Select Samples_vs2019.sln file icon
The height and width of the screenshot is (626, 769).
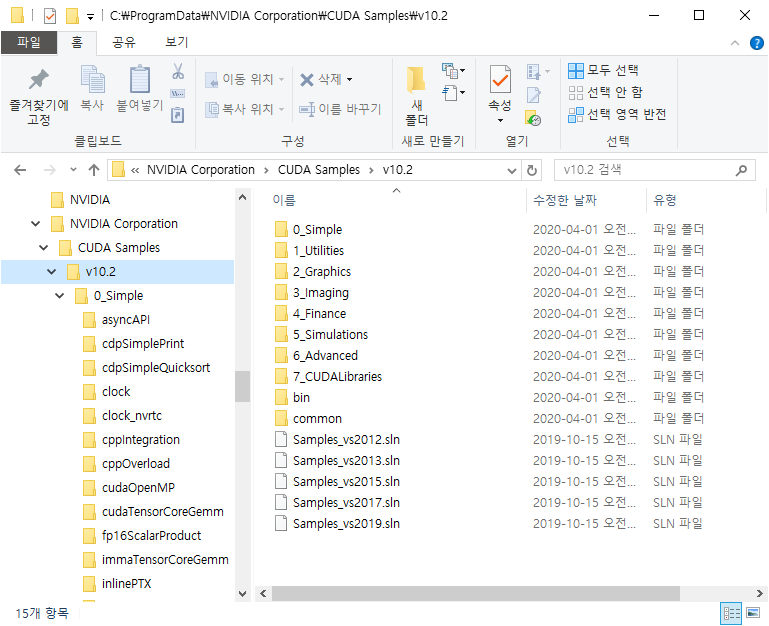pos(281,523)
